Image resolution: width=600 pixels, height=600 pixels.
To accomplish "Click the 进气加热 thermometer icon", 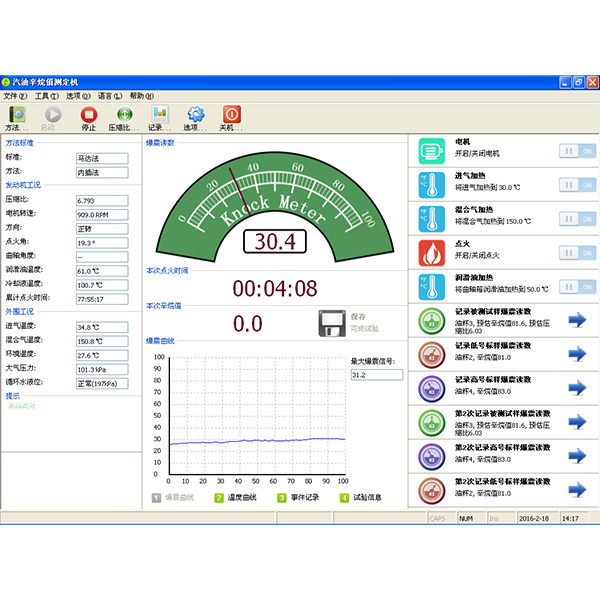I will click(432, 185).
